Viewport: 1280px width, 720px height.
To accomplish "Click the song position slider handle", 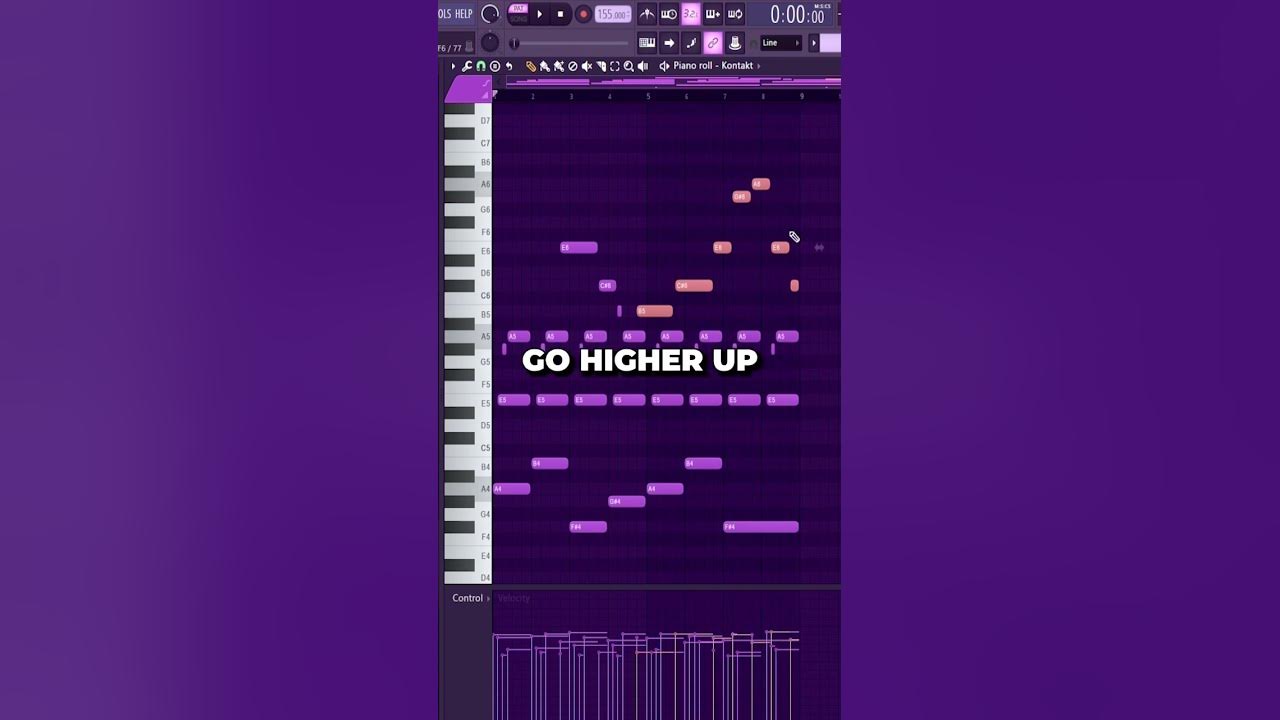I will [x=514, y=43].
